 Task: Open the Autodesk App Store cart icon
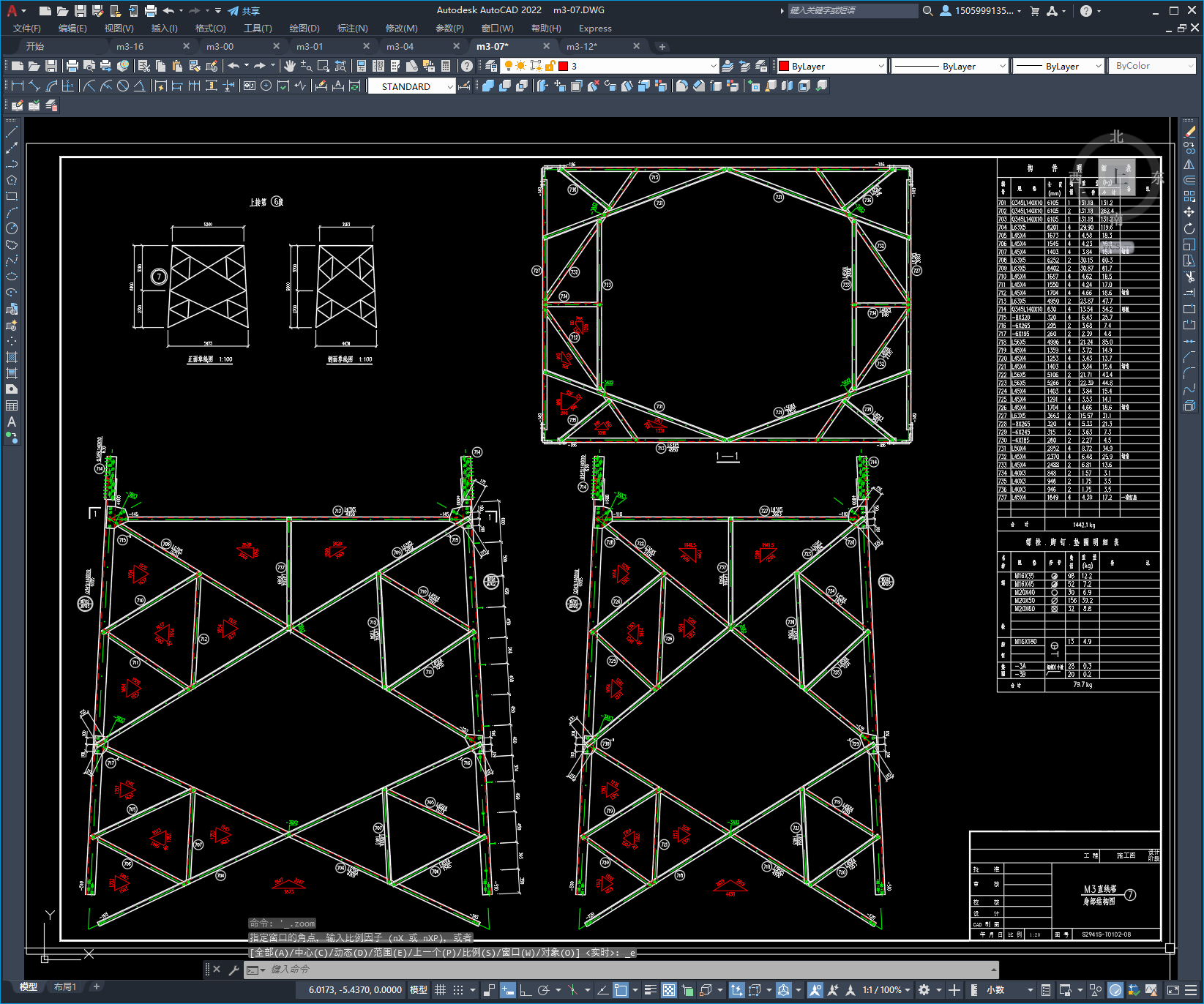[1034, 11]
